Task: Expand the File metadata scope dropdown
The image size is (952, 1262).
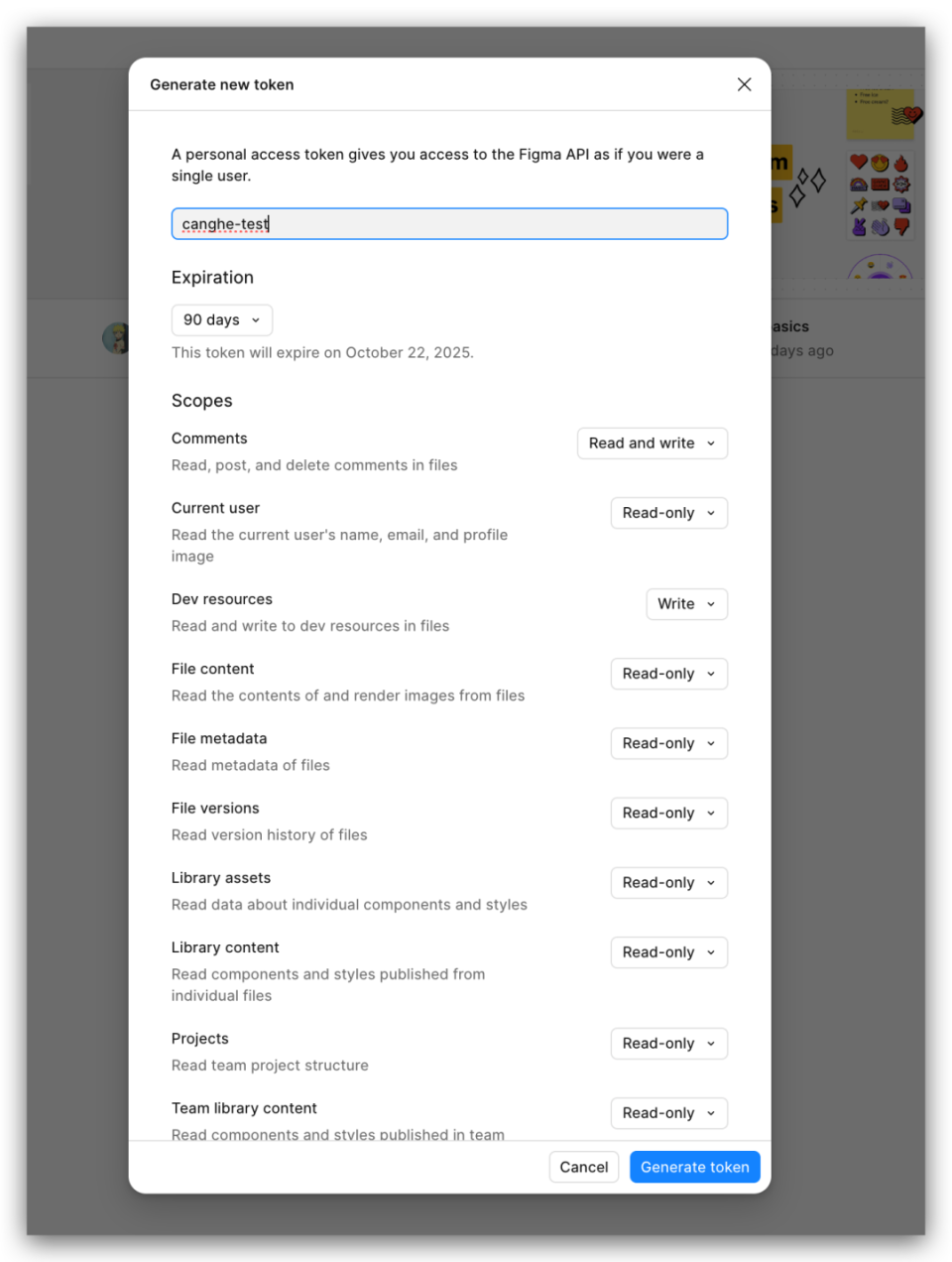Action: pyautogui.click(x=668, y=743)
